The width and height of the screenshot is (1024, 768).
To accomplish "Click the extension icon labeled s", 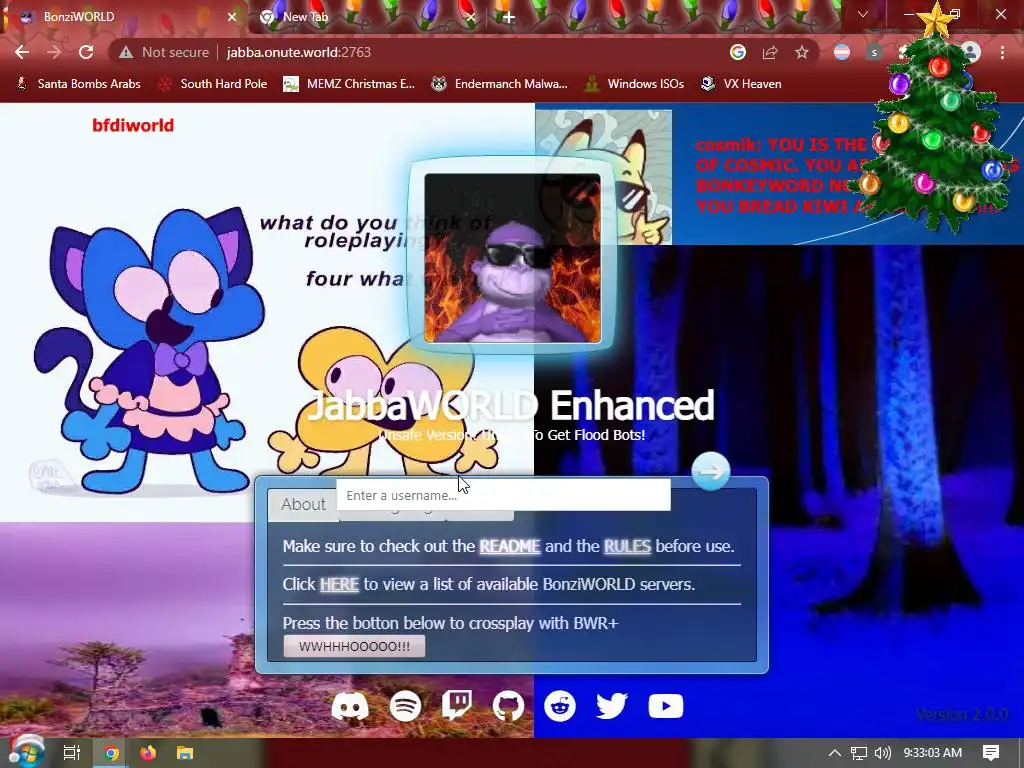I will point(874,52).
